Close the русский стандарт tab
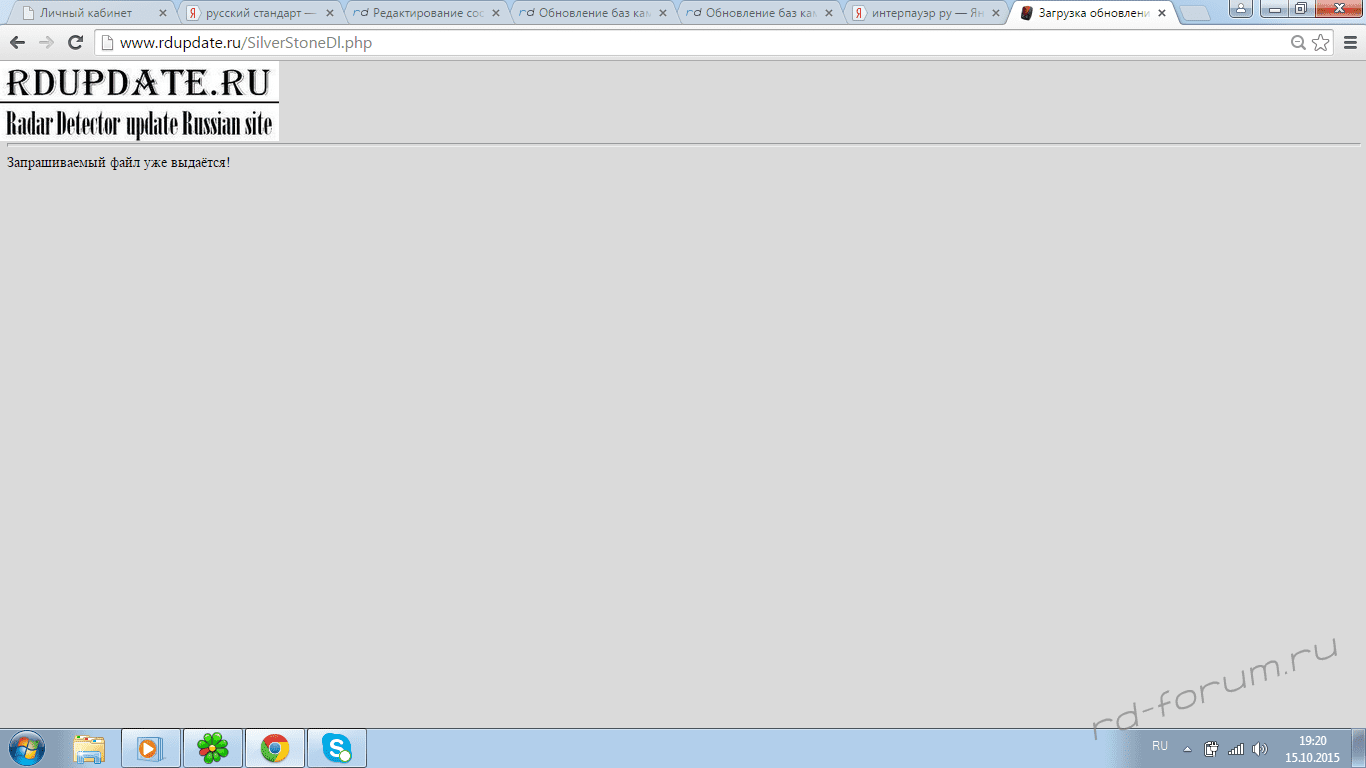Screen dimensions: 1366x768 point(330,14)
